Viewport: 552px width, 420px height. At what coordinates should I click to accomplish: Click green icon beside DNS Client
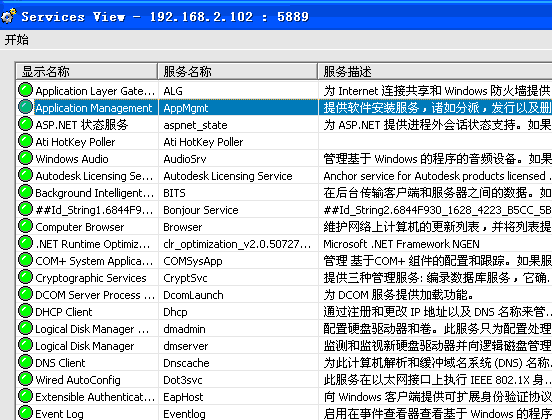click(x=25, y=362)
